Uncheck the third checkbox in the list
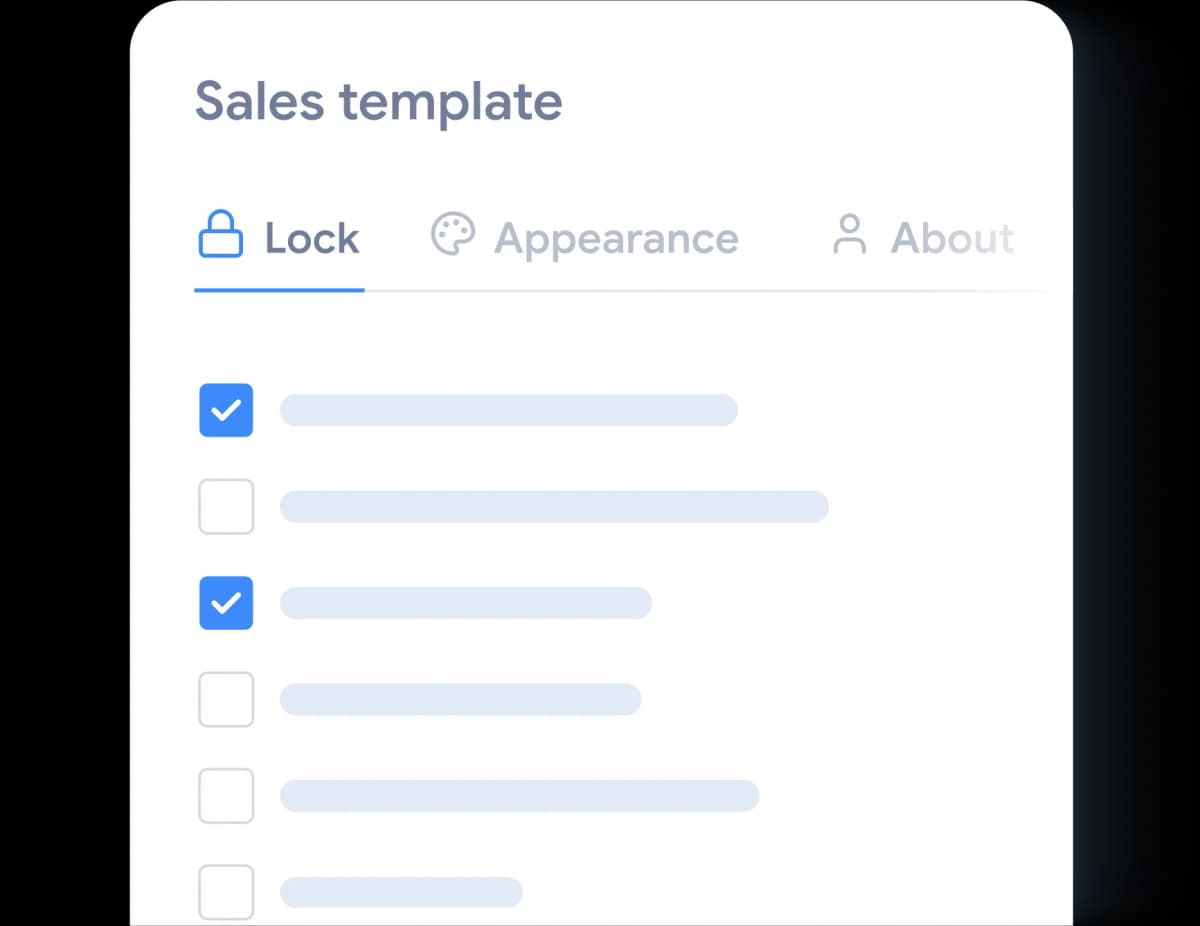The height and width of the screenshot is (926, 1200). [226, 603]
